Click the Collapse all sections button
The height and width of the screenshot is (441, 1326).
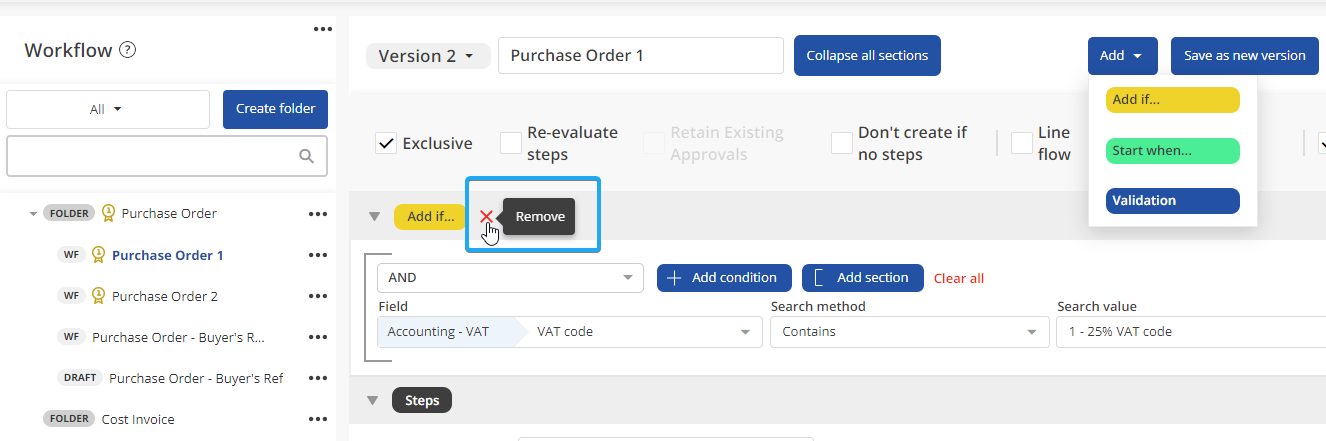point(867,56)
